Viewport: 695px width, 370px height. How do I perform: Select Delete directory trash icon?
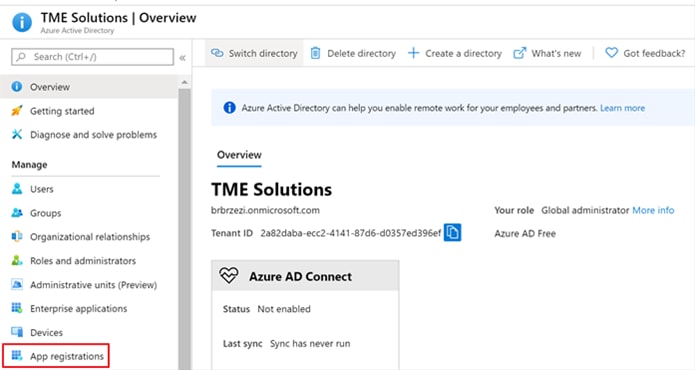coord(315,53)
